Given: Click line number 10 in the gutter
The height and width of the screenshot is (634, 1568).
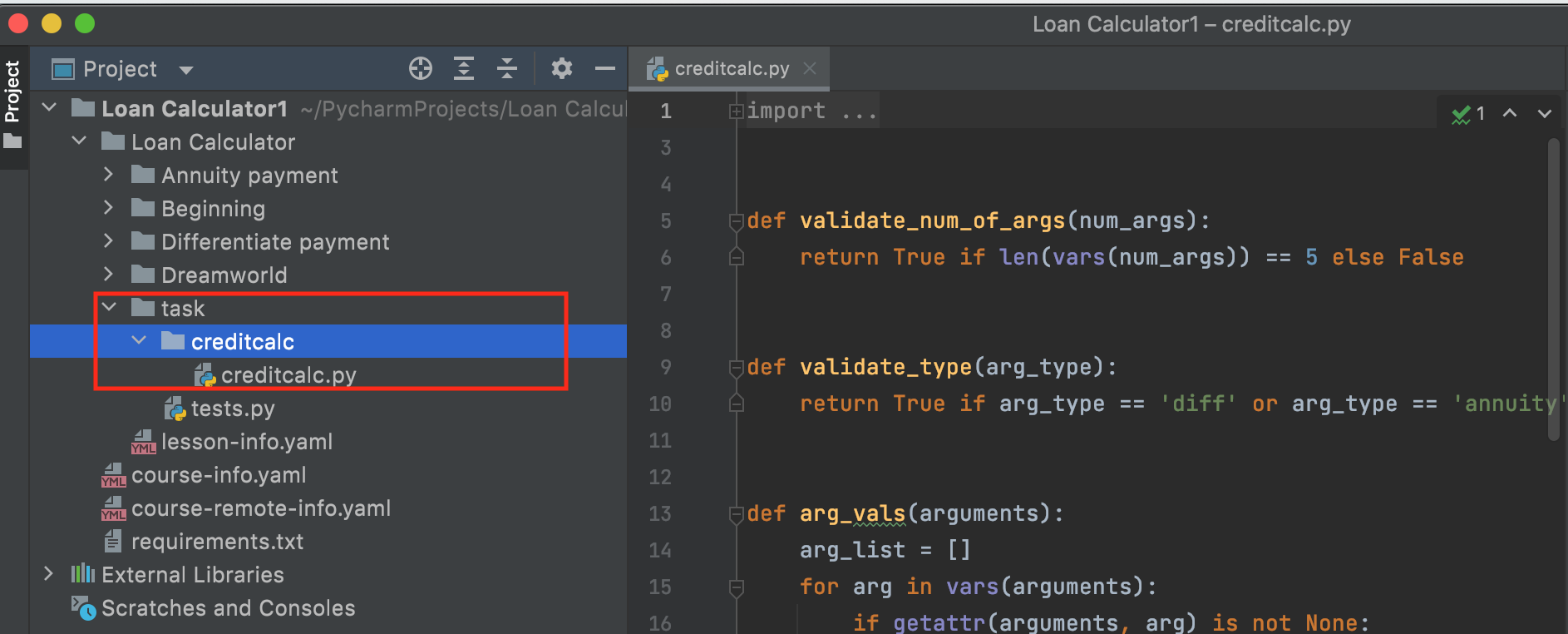Looking at the screenshot, I should coord(659,404).
